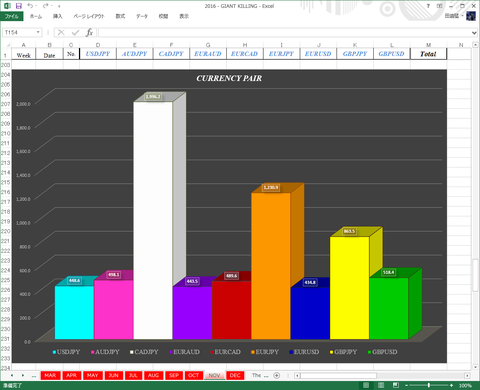The image size is (480, 390).
Task: Click the Undo arrow icon
Action: (30, 6)
